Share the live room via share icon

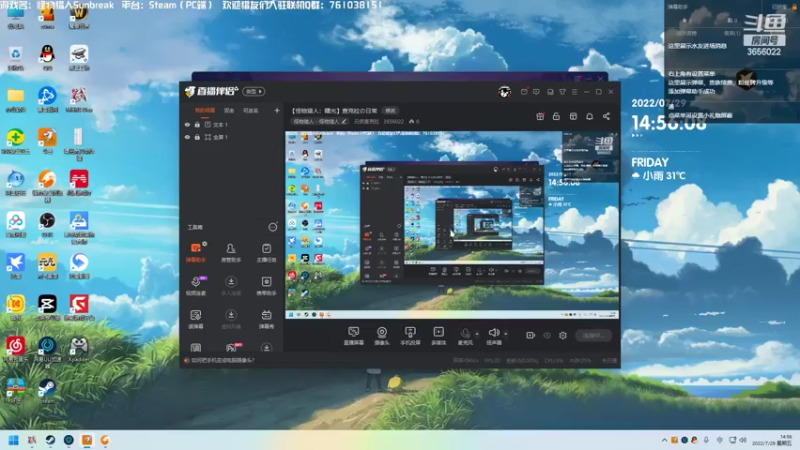606,116
